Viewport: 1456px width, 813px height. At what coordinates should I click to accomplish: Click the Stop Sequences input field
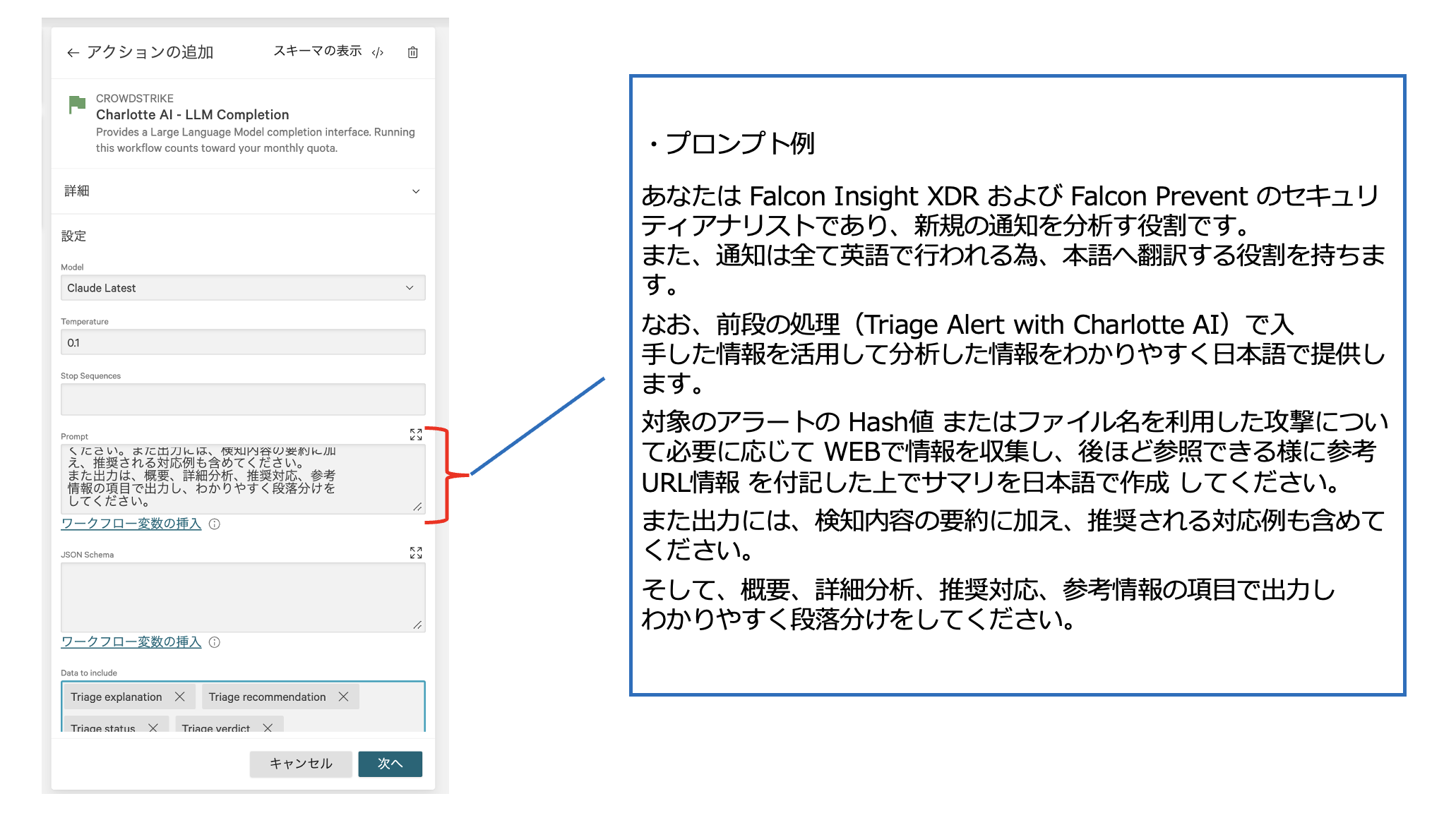(x=243, y=399)
